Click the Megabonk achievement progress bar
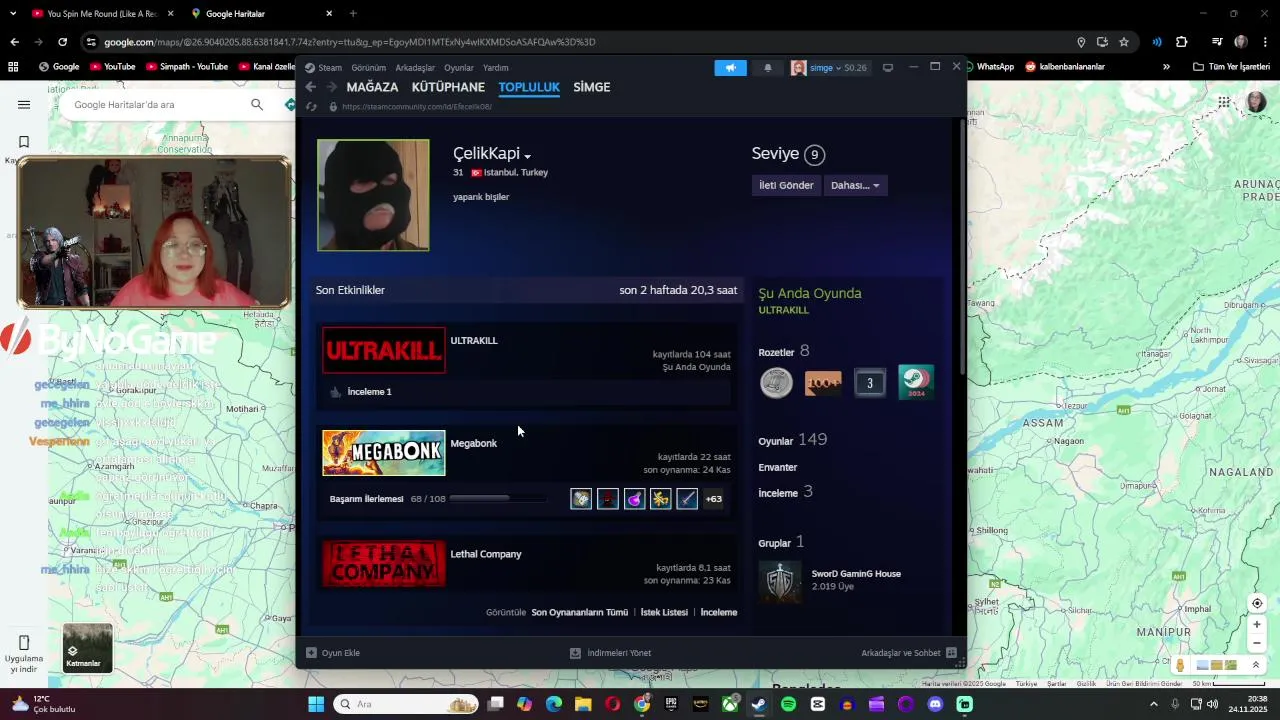The image size is (1280, 720). [x=498, y=499]
